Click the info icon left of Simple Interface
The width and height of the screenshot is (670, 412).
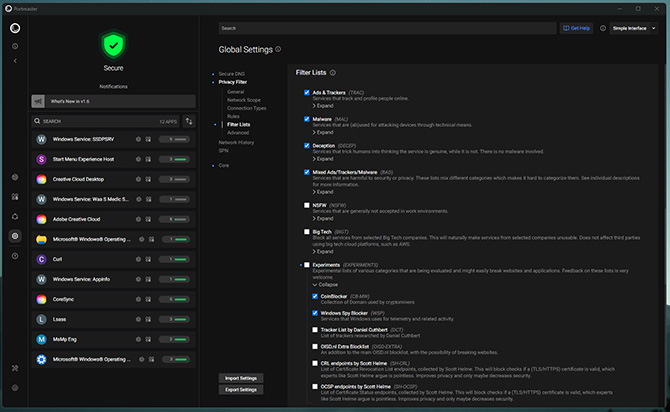(x=603, y=28)
